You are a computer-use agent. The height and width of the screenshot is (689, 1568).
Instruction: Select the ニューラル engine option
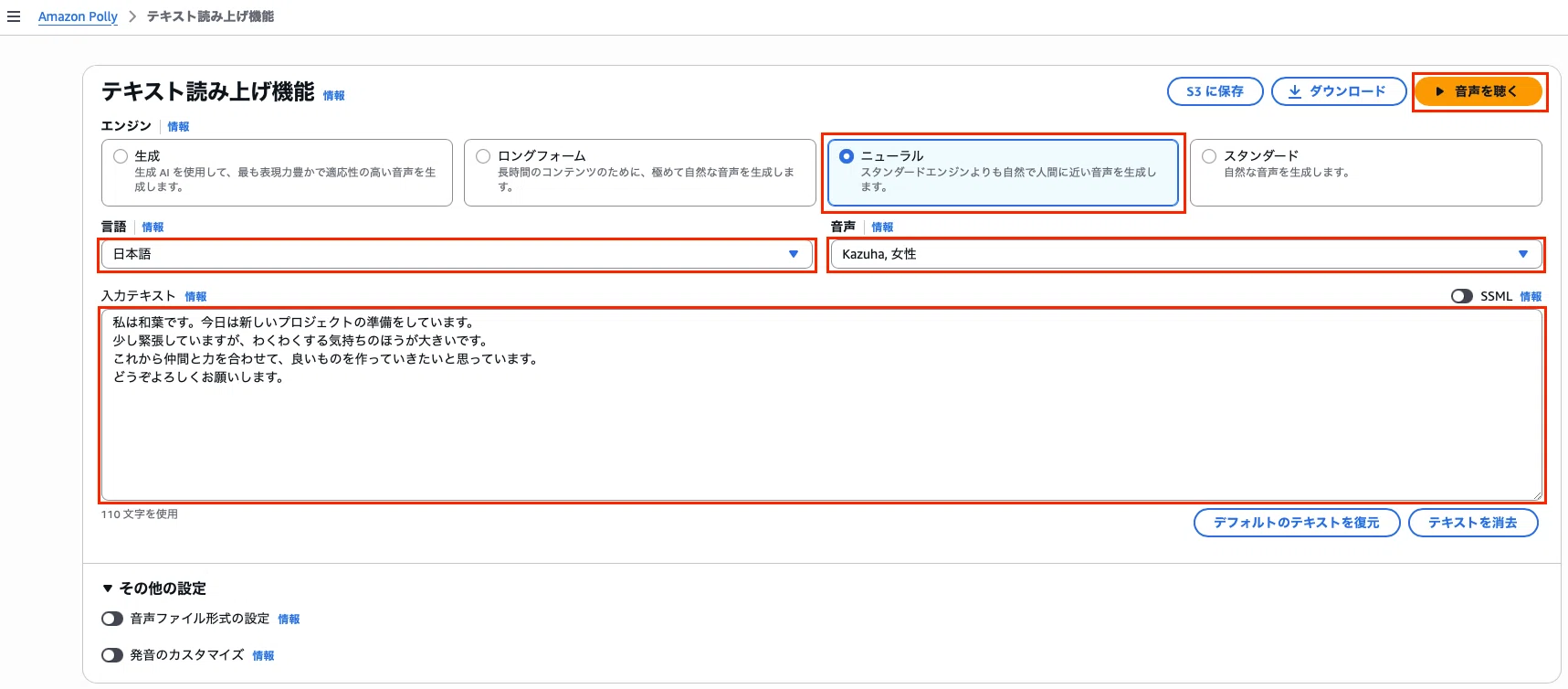1003,172
